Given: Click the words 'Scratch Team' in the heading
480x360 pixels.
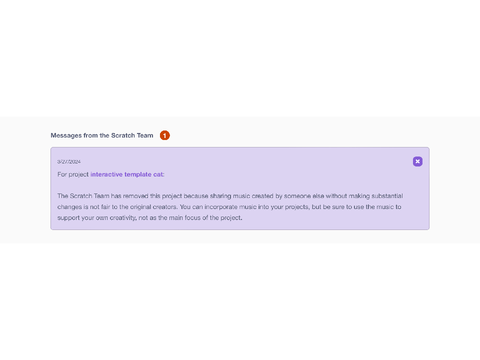Looking at the screenshot, I should coord(132,135).
